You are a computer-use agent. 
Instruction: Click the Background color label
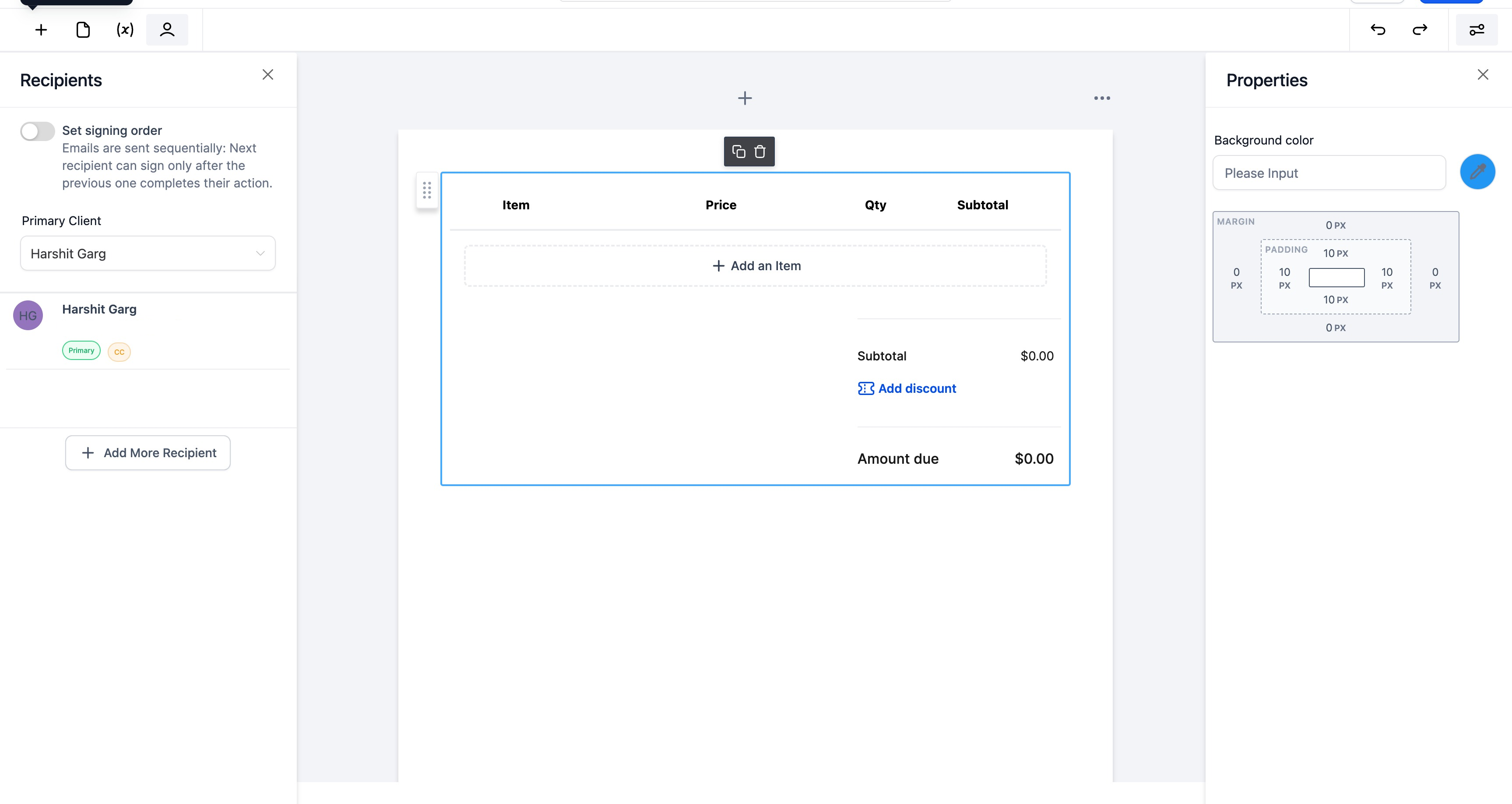1263,141
